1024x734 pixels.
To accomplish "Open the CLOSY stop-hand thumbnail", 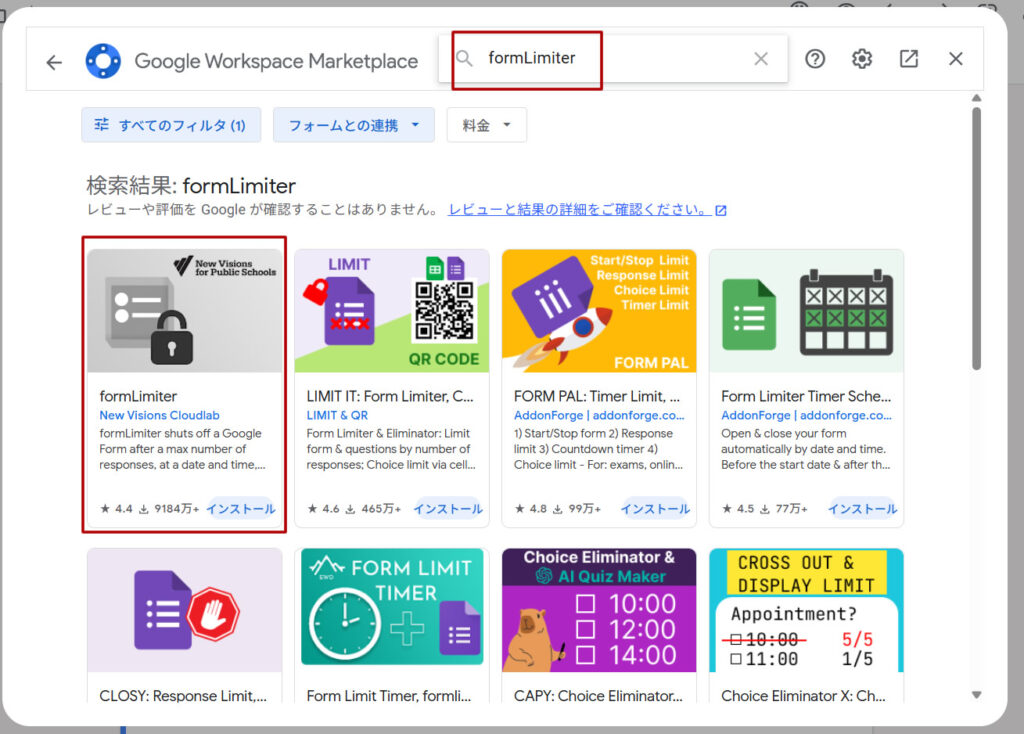I will point(185,610).
